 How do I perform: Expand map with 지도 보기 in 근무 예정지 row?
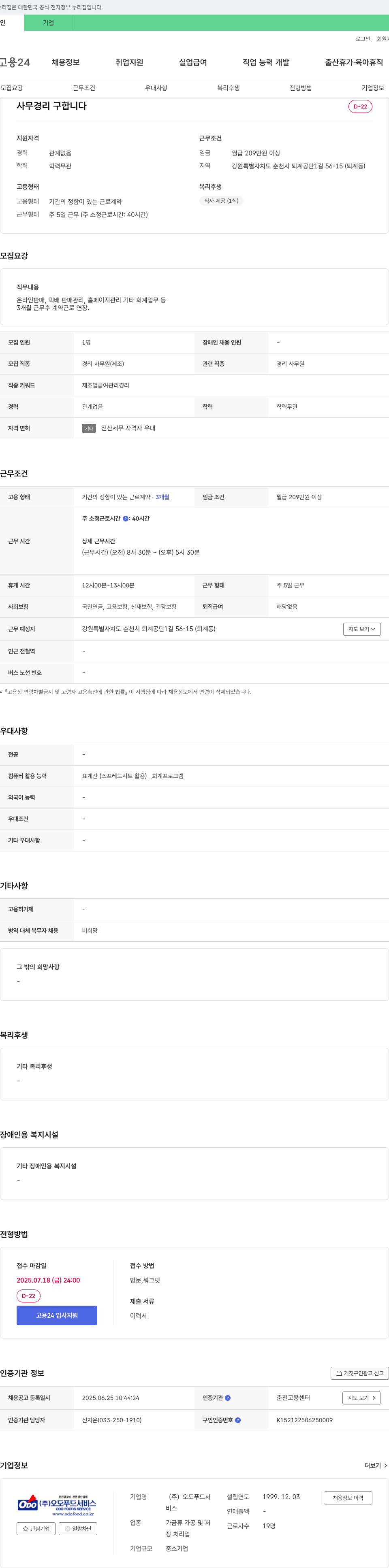tap(361, 629)
